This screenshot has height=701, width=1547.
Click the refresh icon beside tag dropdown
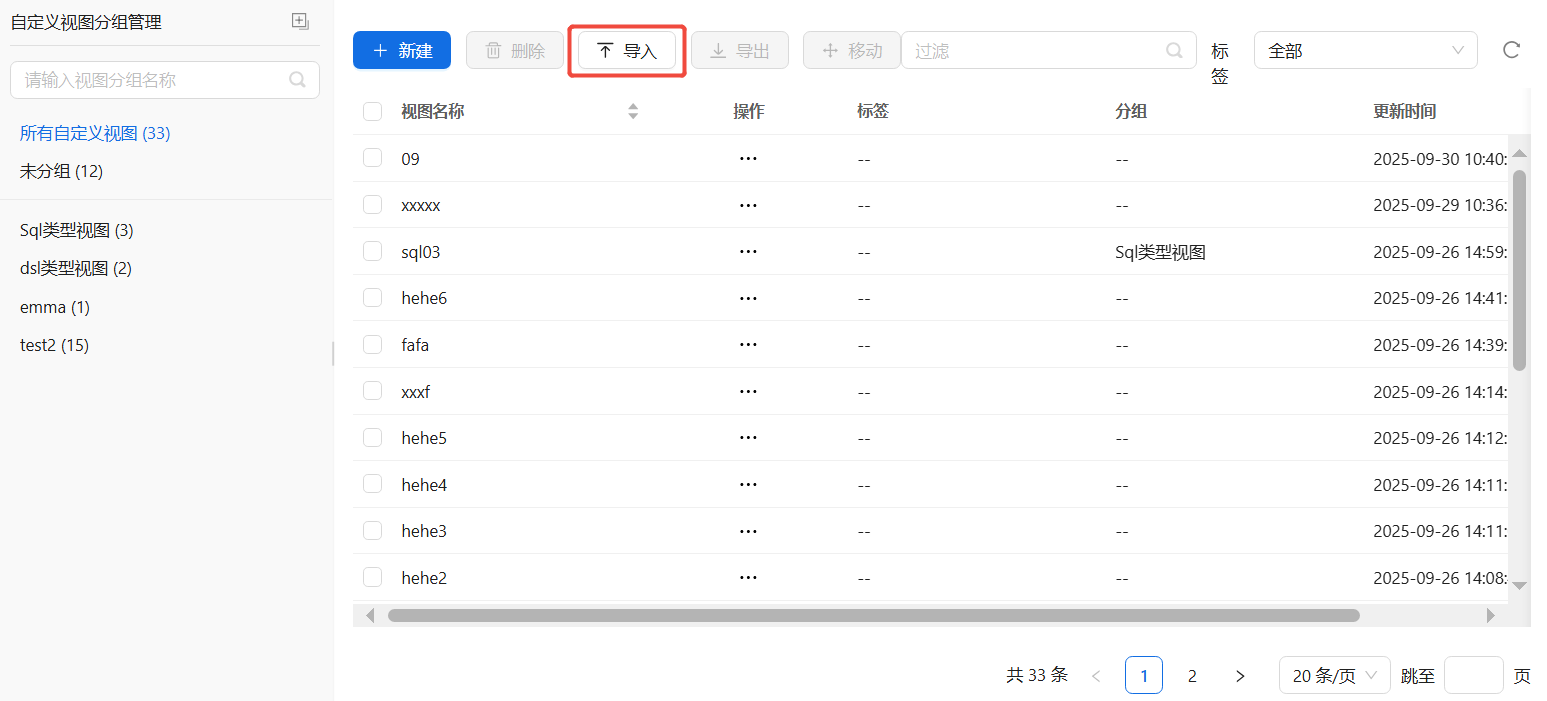1511,50
